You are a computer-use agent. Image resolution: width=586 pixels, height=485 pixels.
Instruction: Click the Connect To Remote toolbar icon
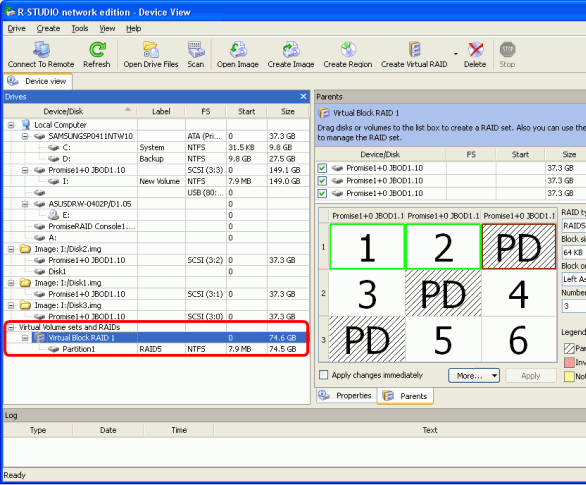(x=41, y=49)
